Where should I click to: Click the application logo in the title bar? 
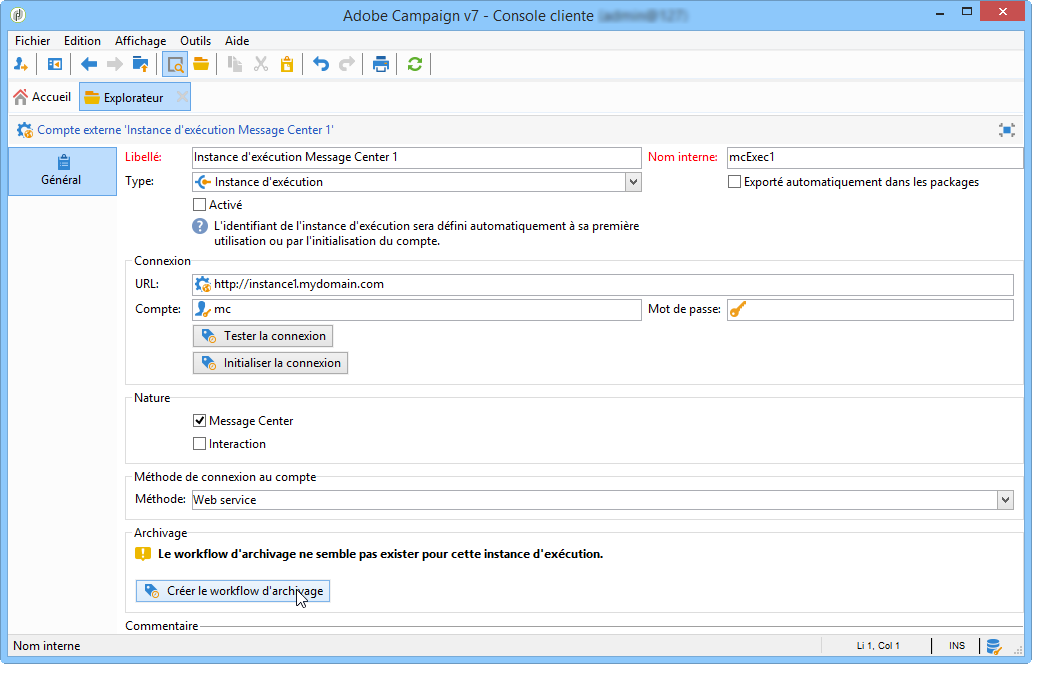[18, 15]
